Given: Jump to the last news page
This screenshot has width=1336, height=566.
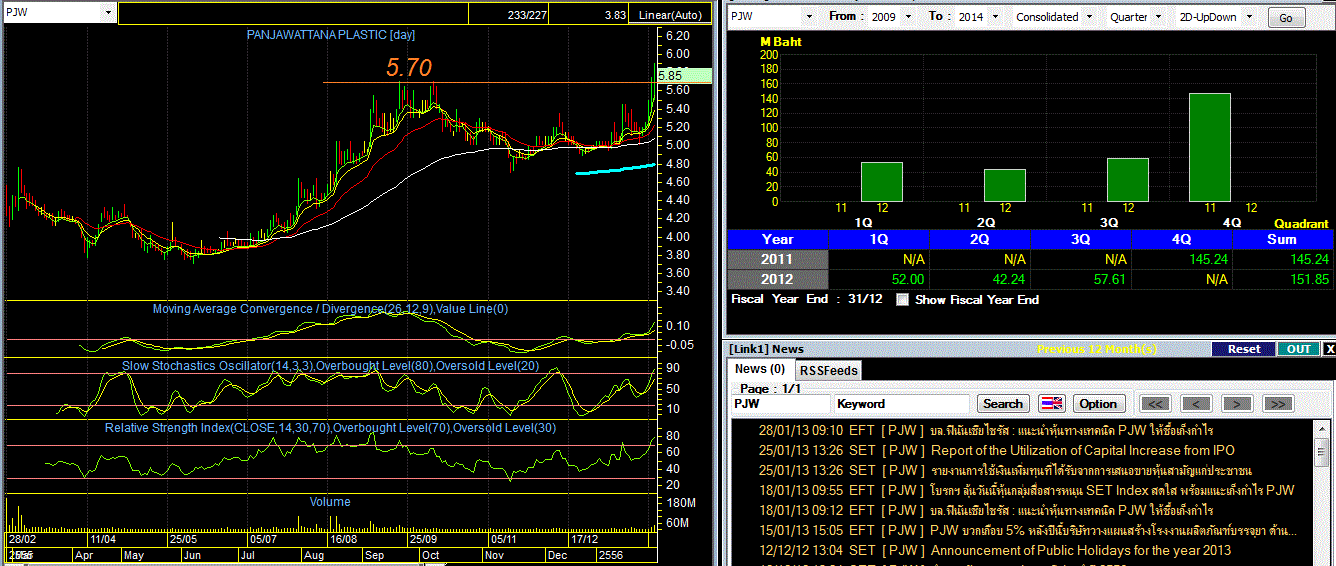Looking at the screenshot, I should tap(1278, 404).
